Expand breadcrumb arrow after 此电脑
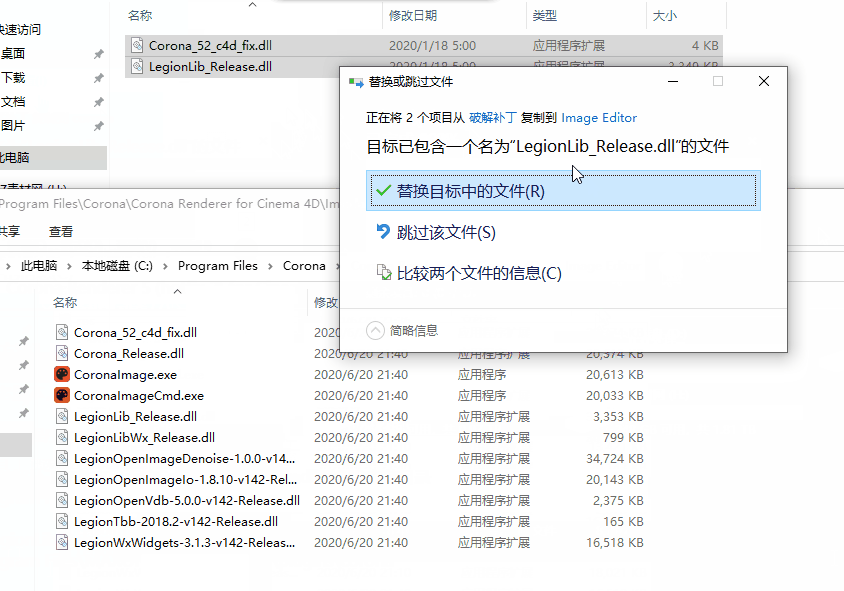Screen dimensions: 844x591 pos(69,266)
